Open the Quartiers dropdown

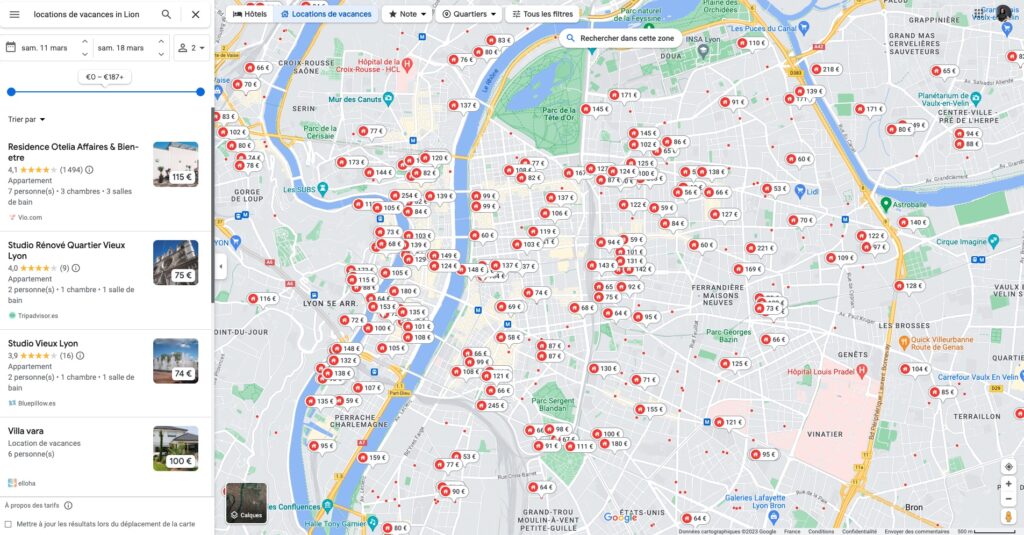(468, 14)
